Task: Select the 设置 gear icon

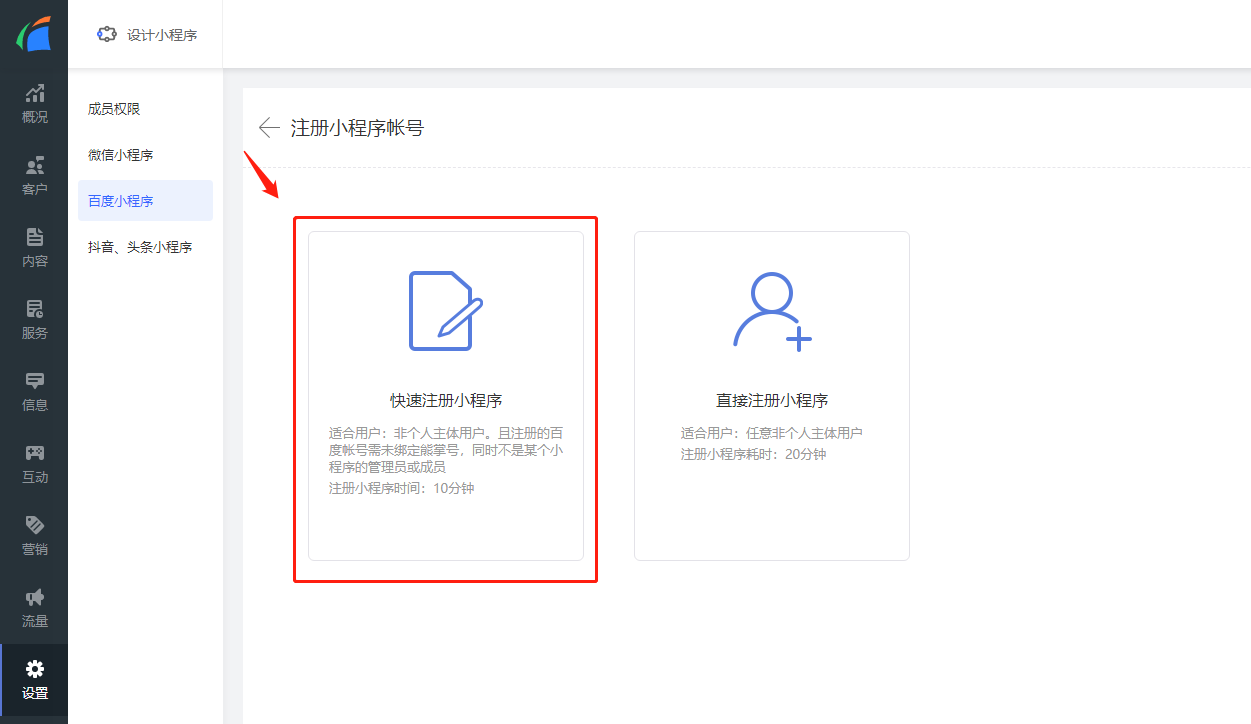Action: click(34, 669)
